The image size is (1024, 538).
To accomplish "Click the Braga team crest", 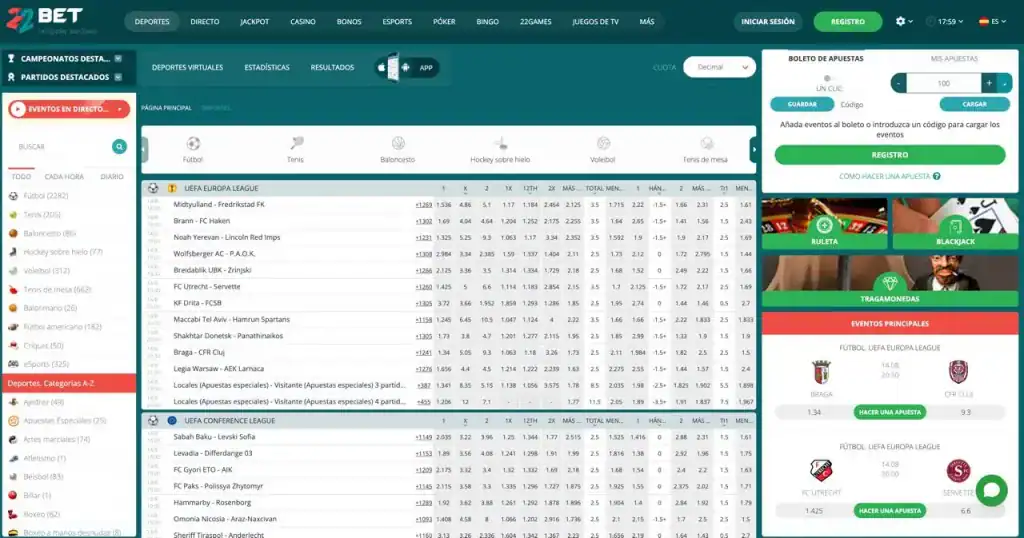I will 821,372.
